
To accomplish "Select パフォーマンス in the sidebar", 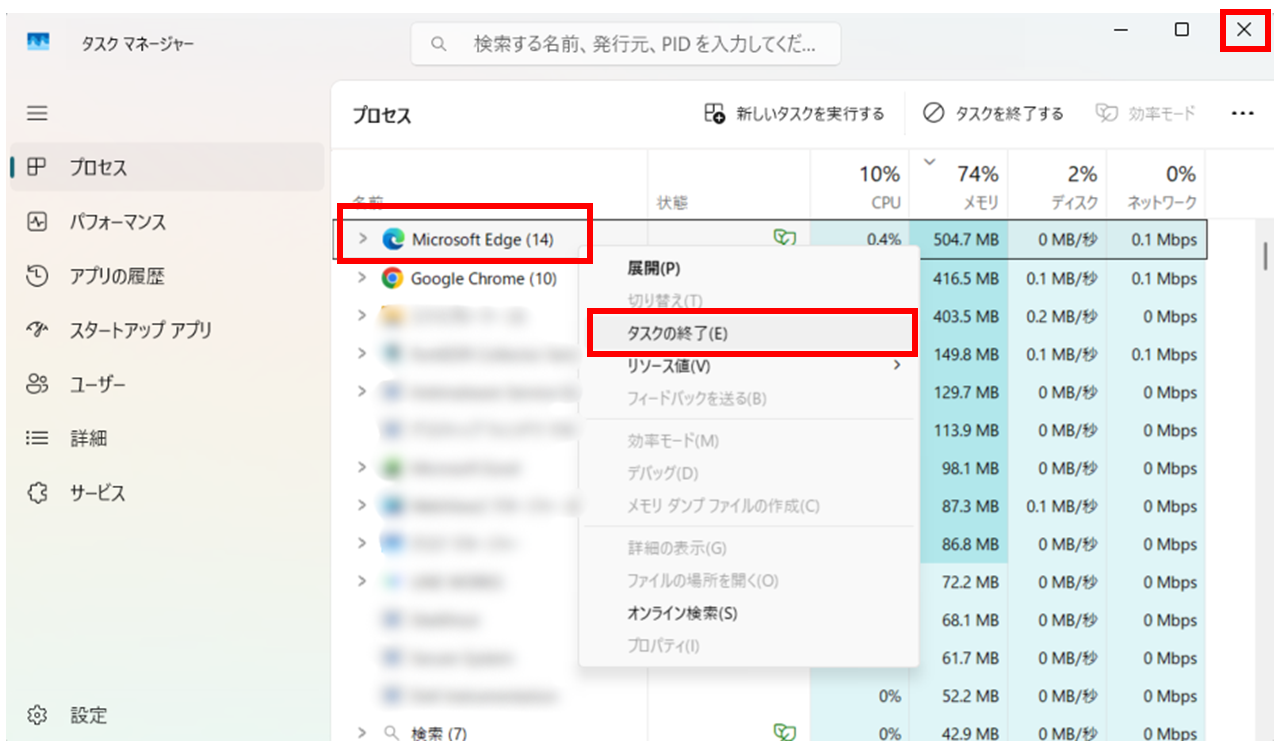I will pyautogui.click(x=118, y=222).
